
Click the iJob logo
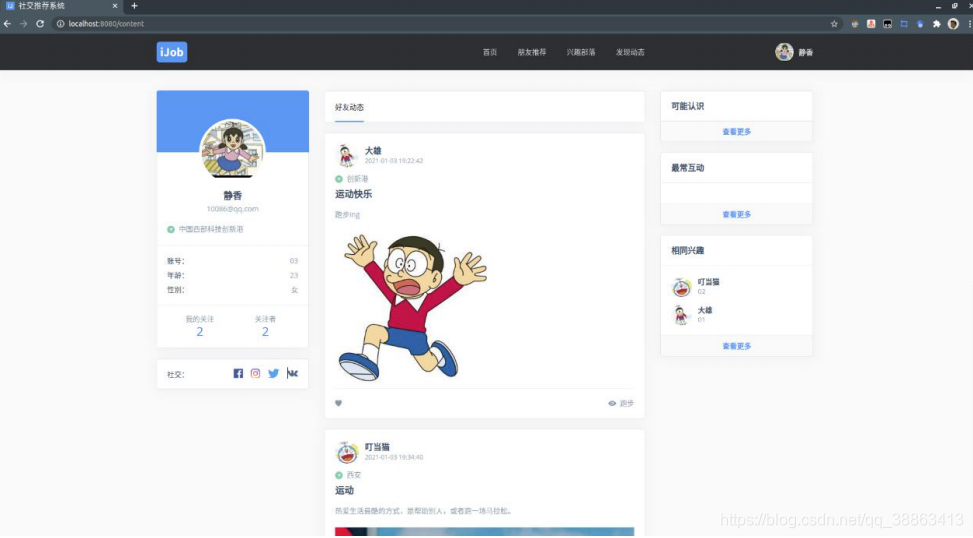[x=172, y=52]
